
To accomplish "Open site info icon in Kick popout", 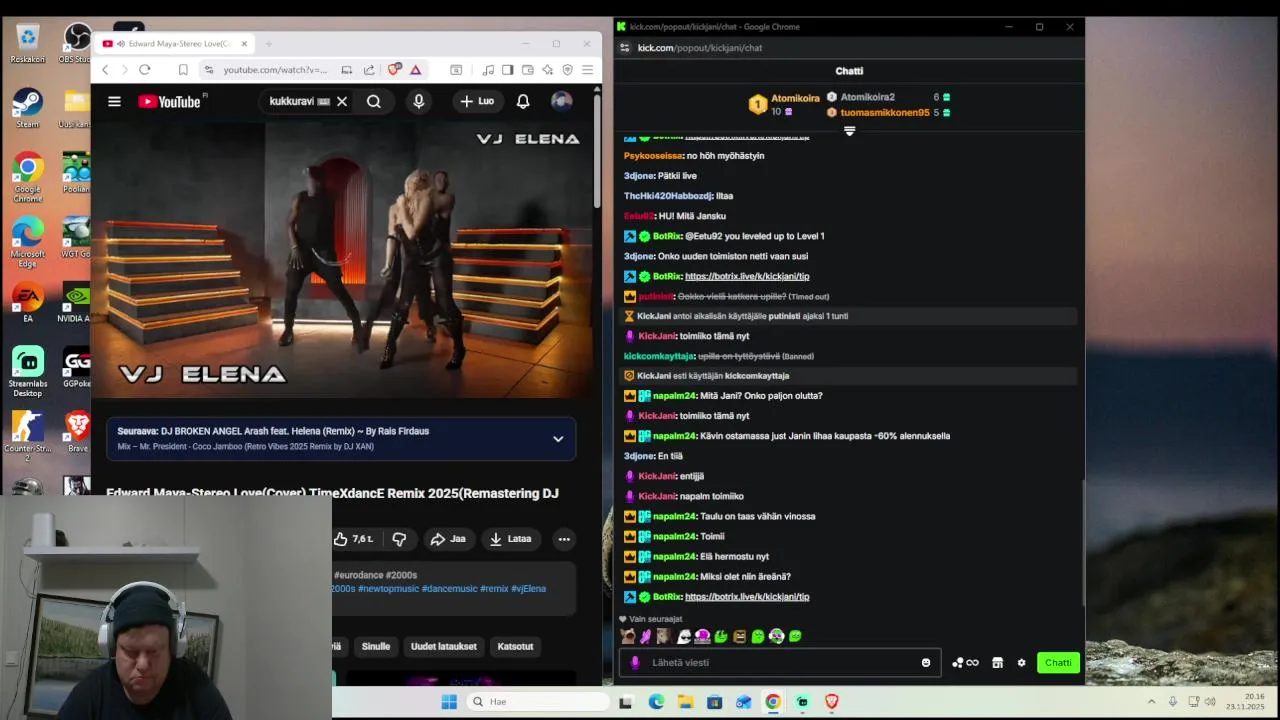I will [x=625, y=47].
